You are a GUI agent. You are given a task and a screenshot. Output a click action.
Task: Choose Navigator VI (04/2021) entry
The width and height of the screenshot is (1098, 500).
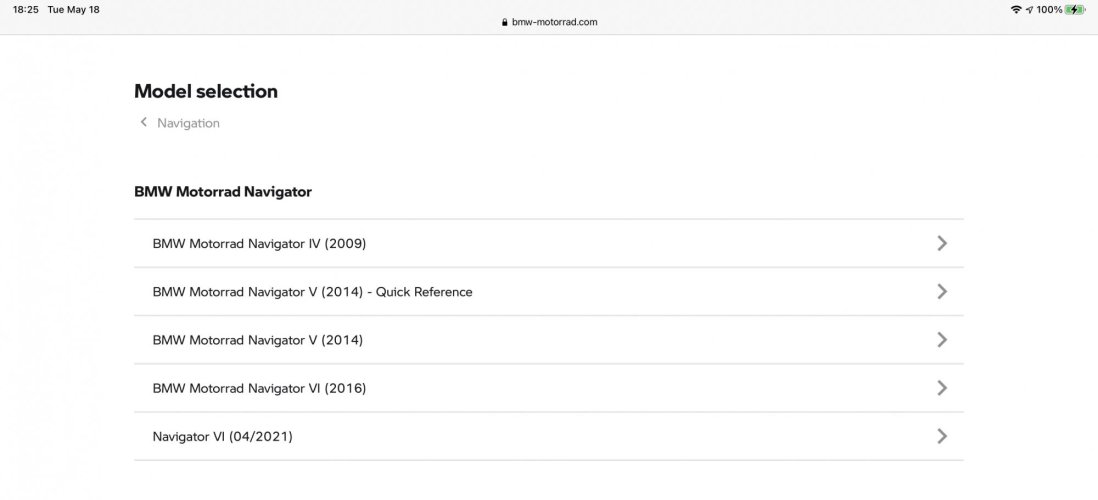coord(548,436)
